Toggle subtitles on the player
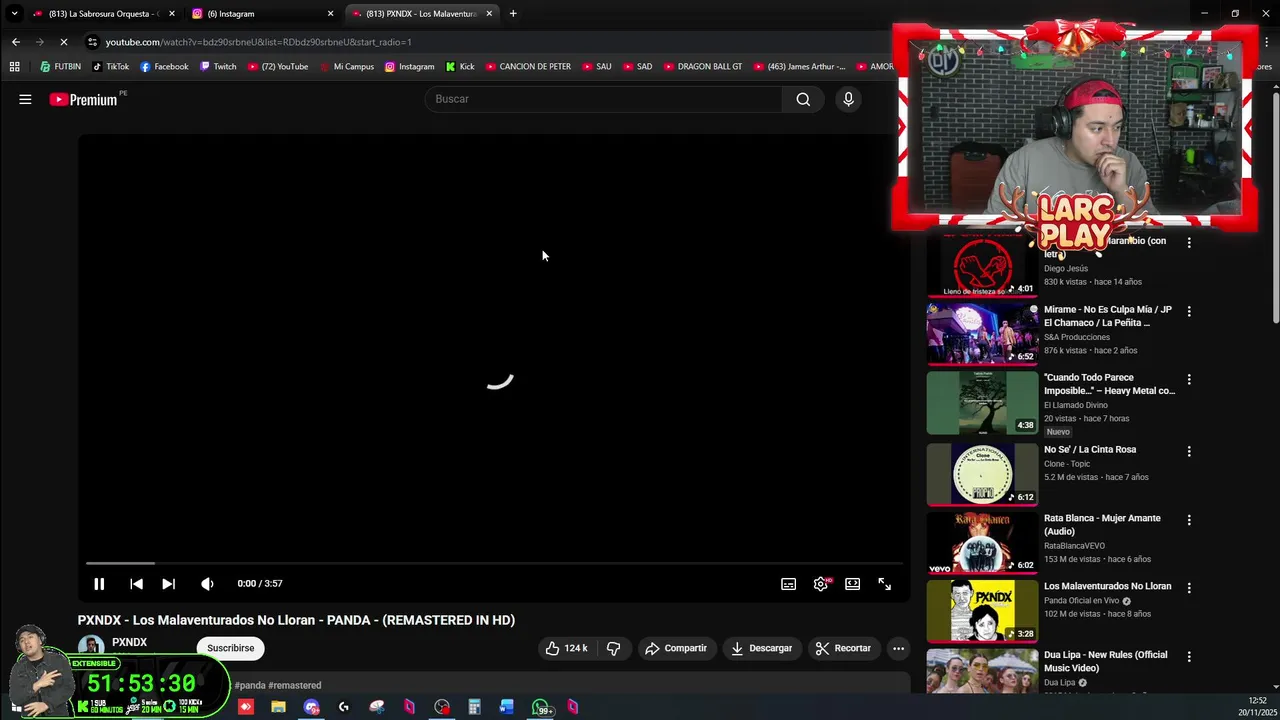This screenshot has height=720, width=1280. pyautogui.click(x=788, y=584)
